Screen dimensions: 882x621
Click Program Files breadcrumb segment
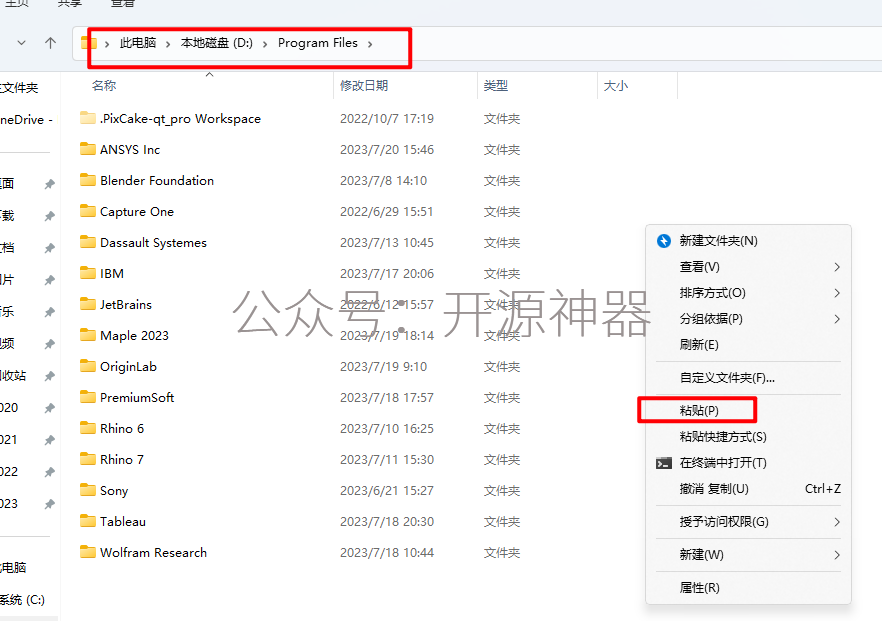click(318, 43)
